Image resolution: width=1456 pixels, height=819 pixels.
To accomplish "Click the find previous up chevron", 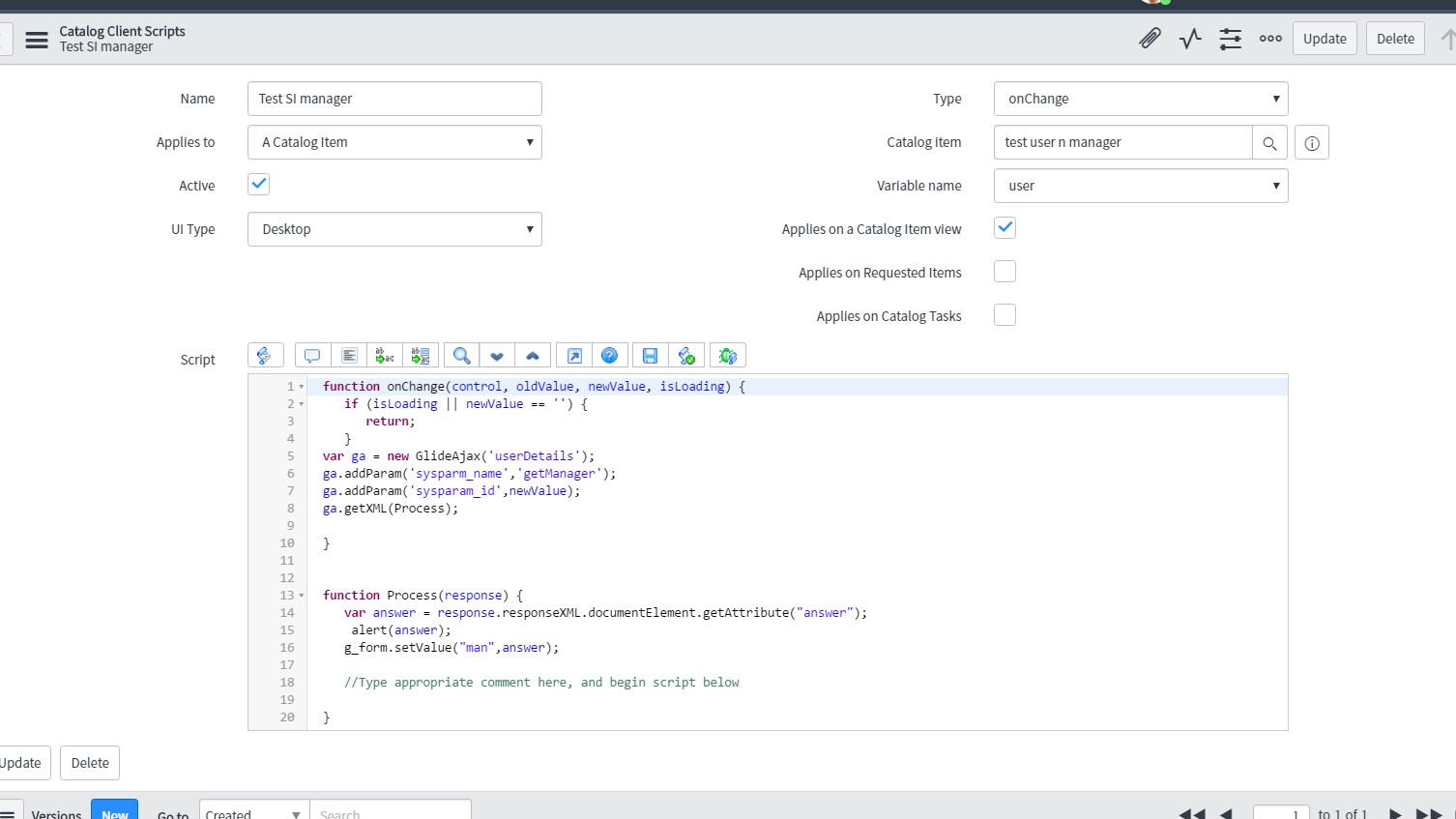I will pos(533,356).
